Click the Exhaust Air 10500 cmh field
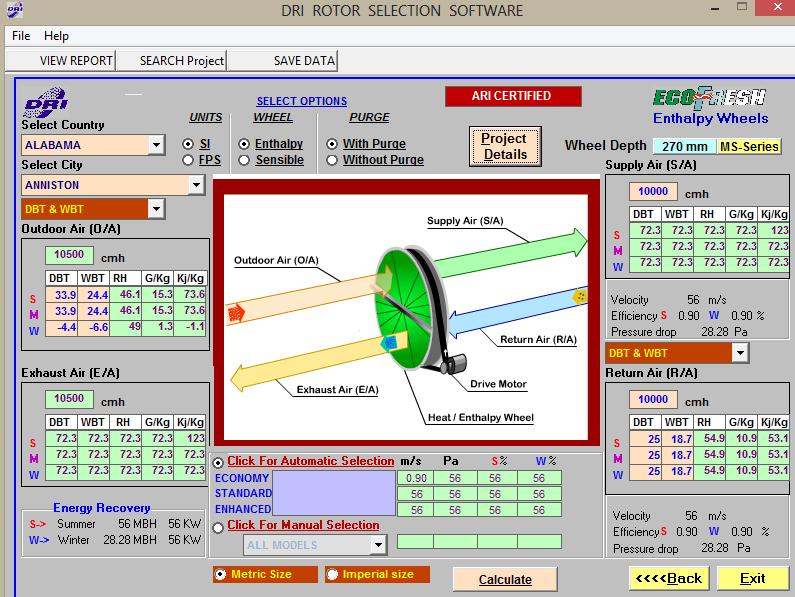 point(69,399)
